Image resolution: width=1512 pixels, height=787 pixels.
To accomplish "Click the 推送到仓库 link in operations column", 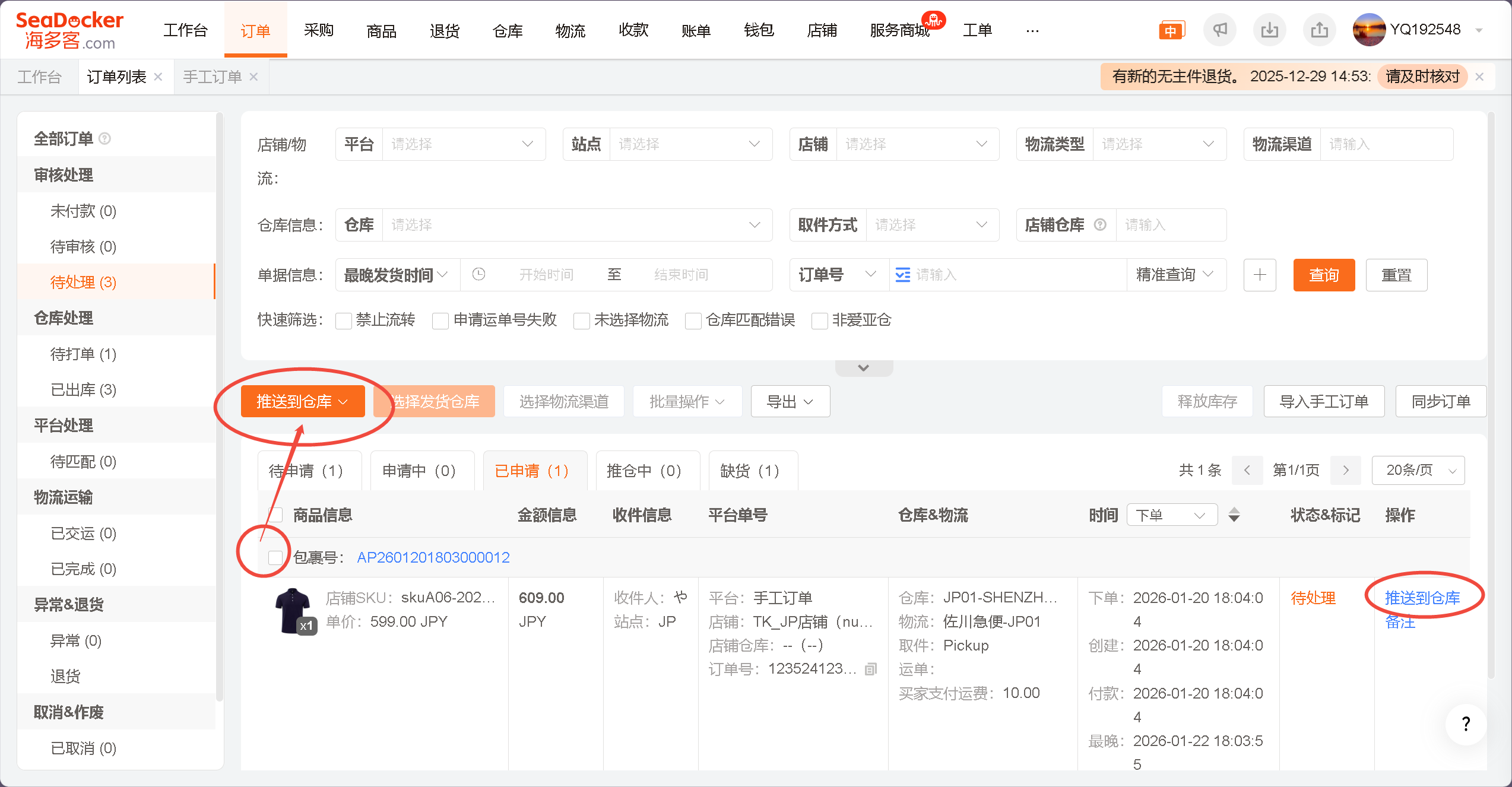I will tap(1422, 598).
